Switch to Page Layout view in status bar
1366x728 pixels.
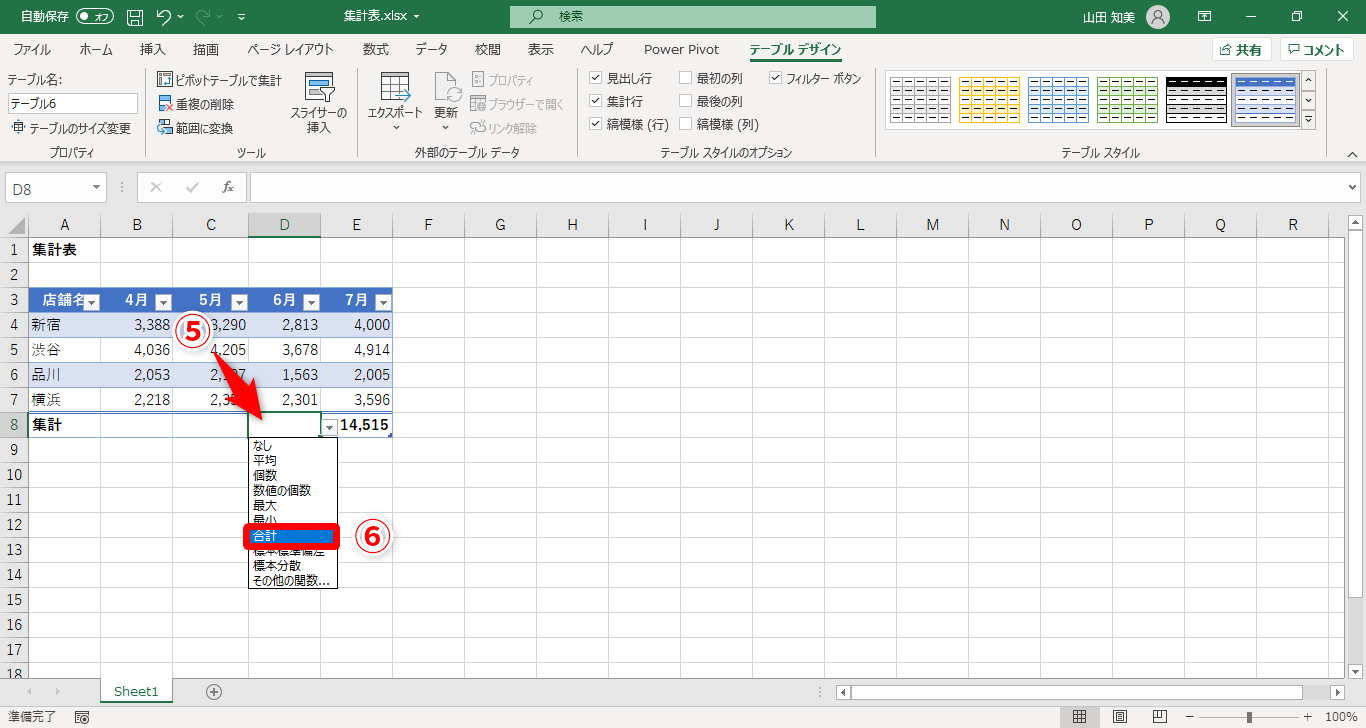tap(1120, 717)
